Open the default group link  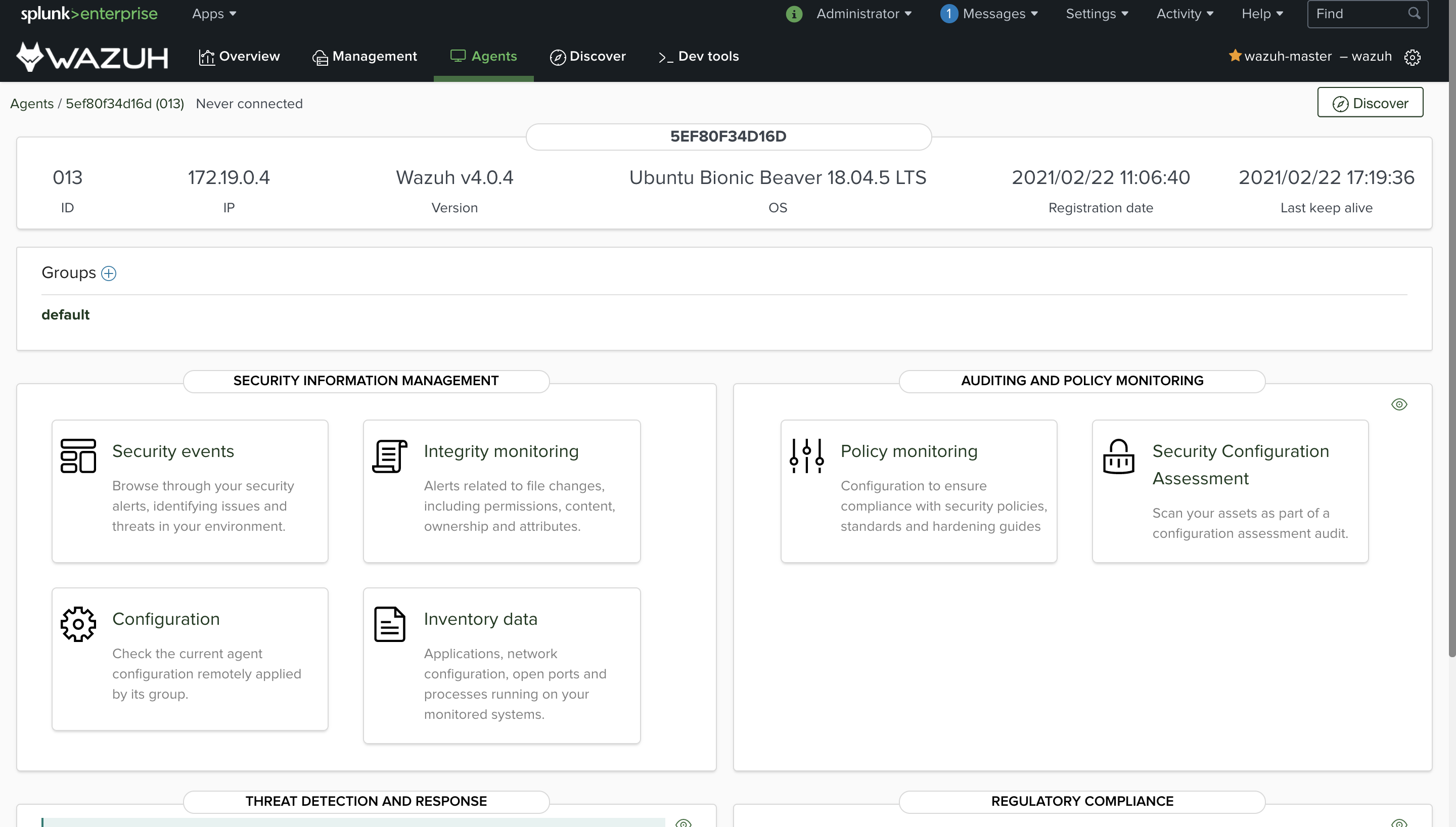65,314
